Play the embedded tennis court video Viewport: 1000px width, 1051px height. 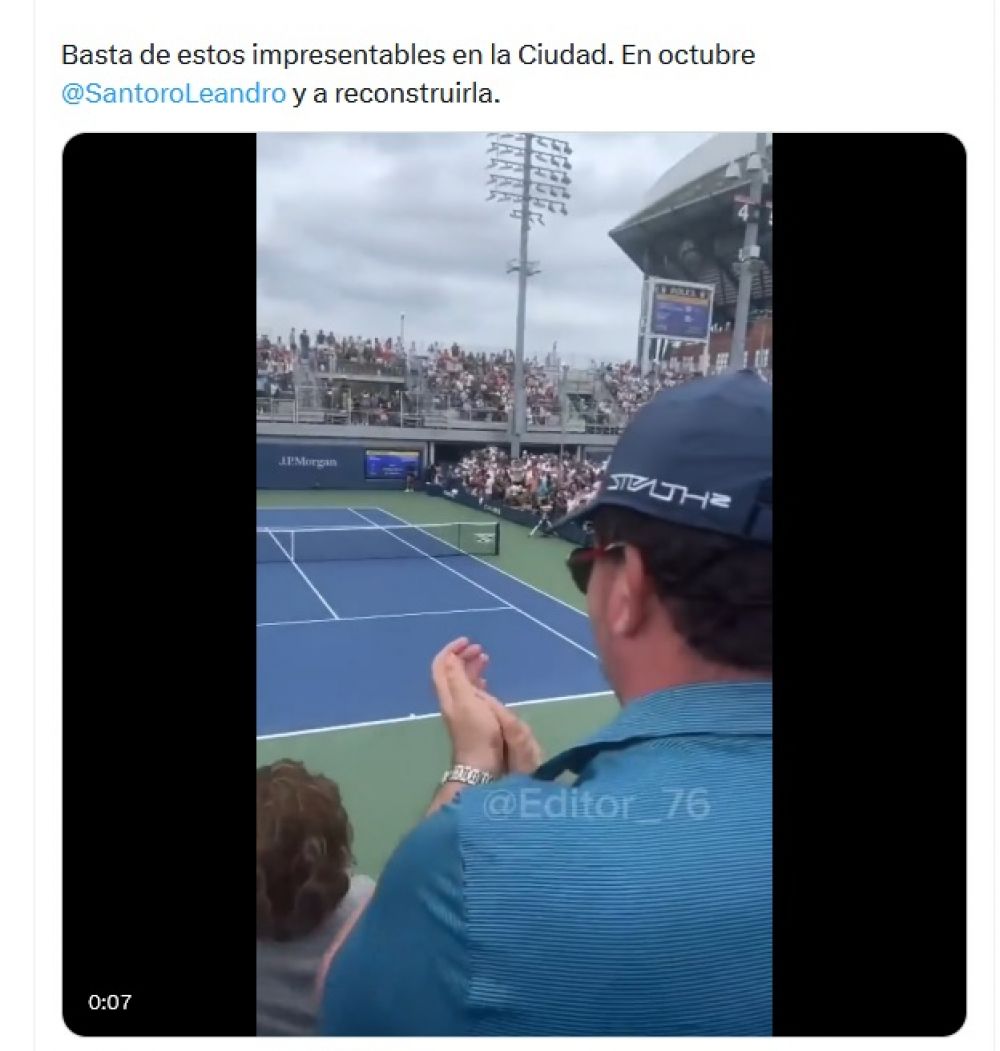tap(514, 584)
